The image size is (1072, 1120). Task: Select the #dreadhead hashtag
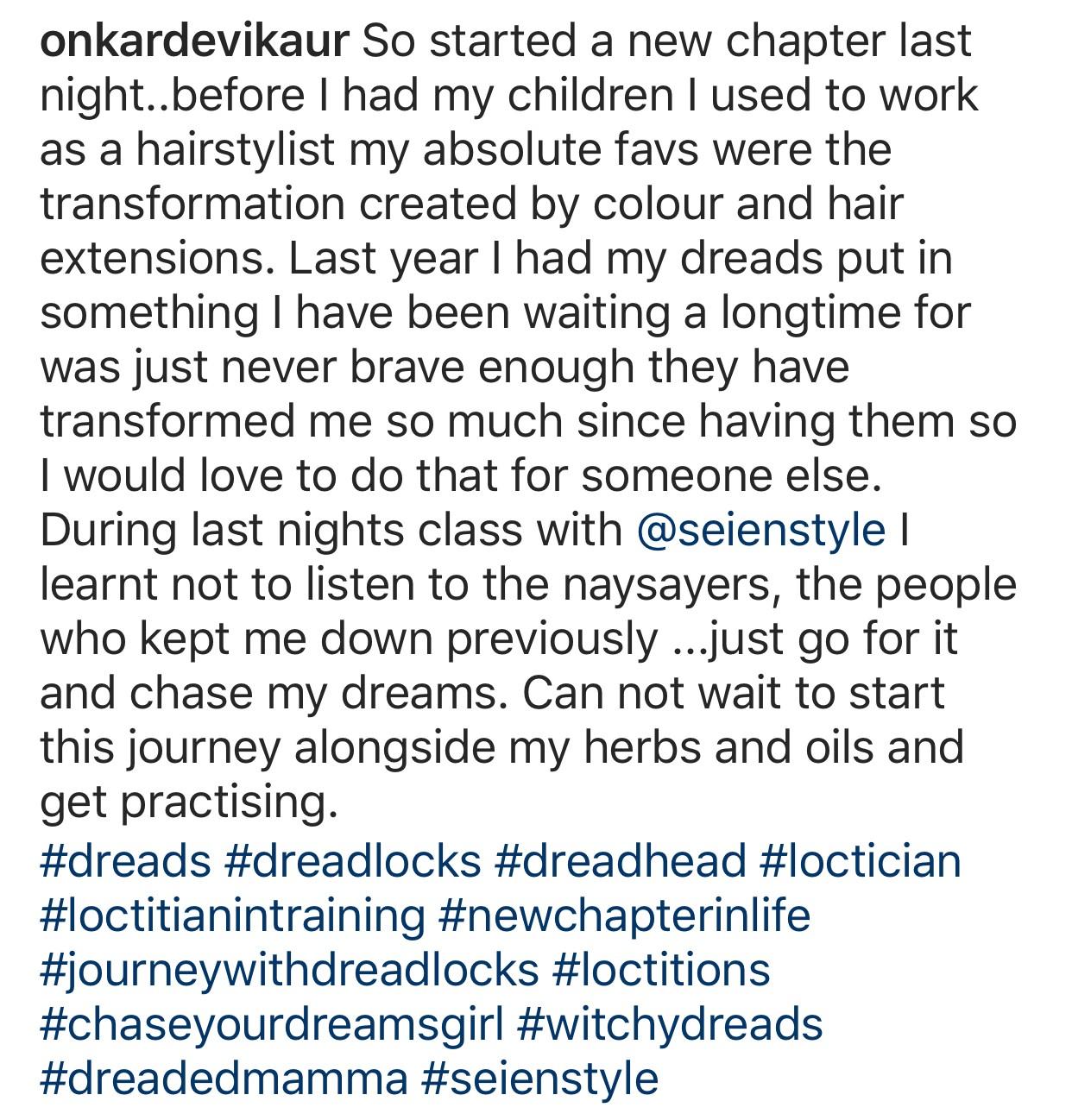621,860
